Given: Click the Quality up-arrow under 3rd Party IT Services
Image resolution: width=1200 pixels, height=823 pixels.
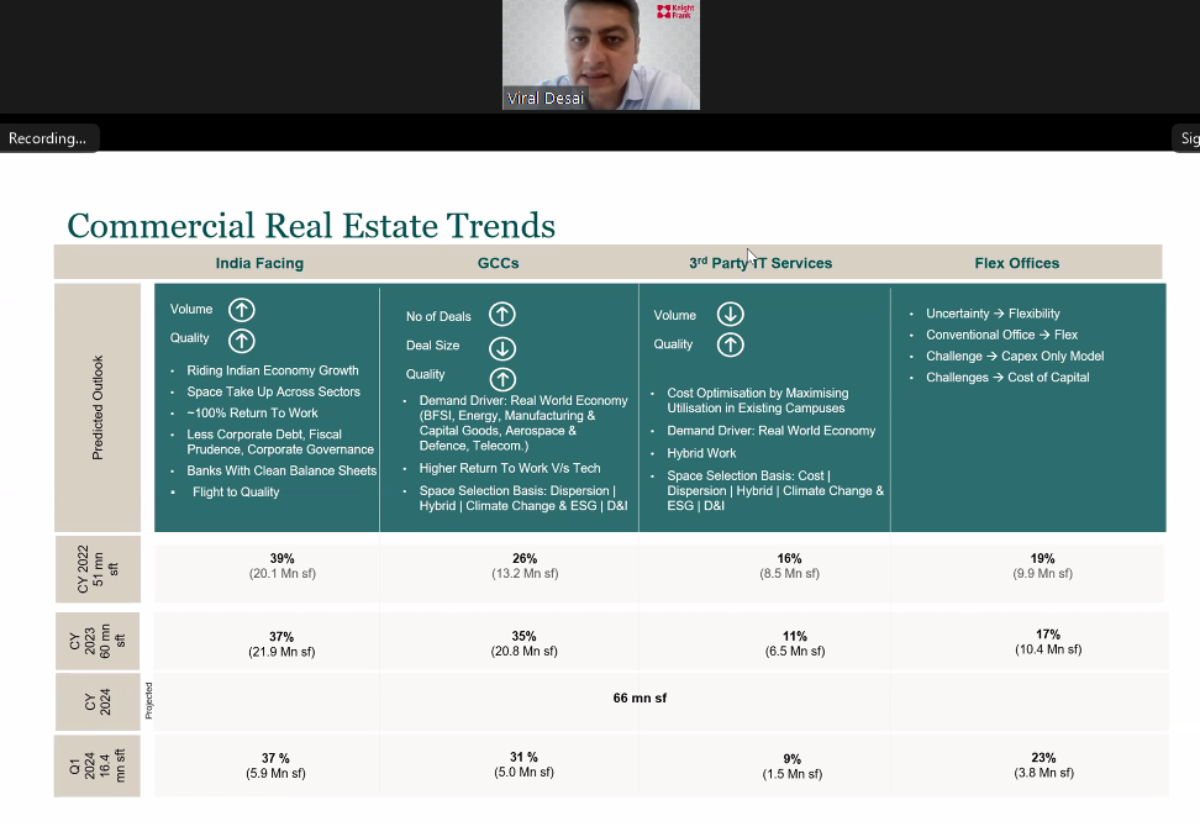Looking at the screenshot, I should click(730, 345).
